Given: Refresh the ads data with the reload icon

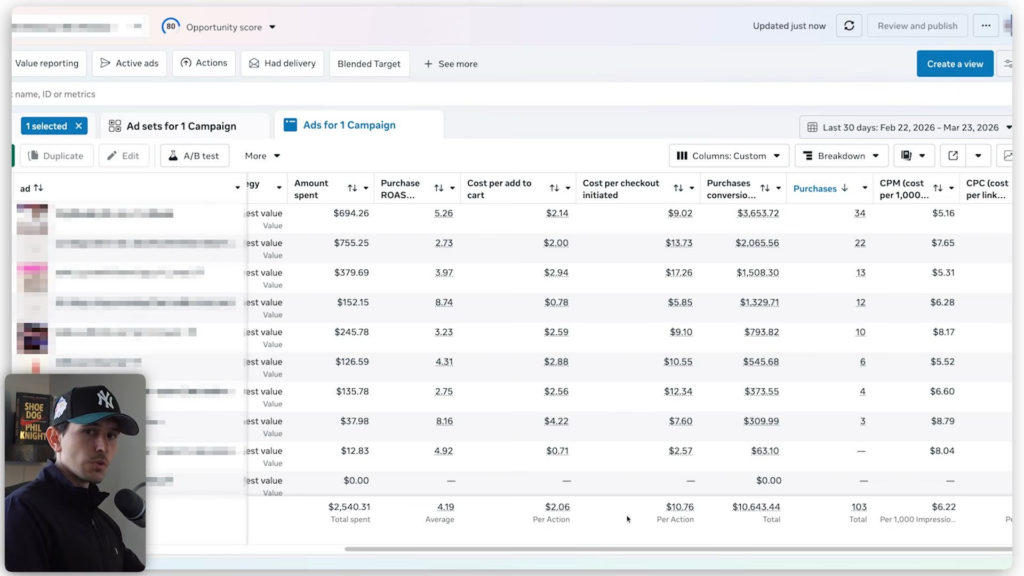Looking at the screenshot, I should [849, 26].
